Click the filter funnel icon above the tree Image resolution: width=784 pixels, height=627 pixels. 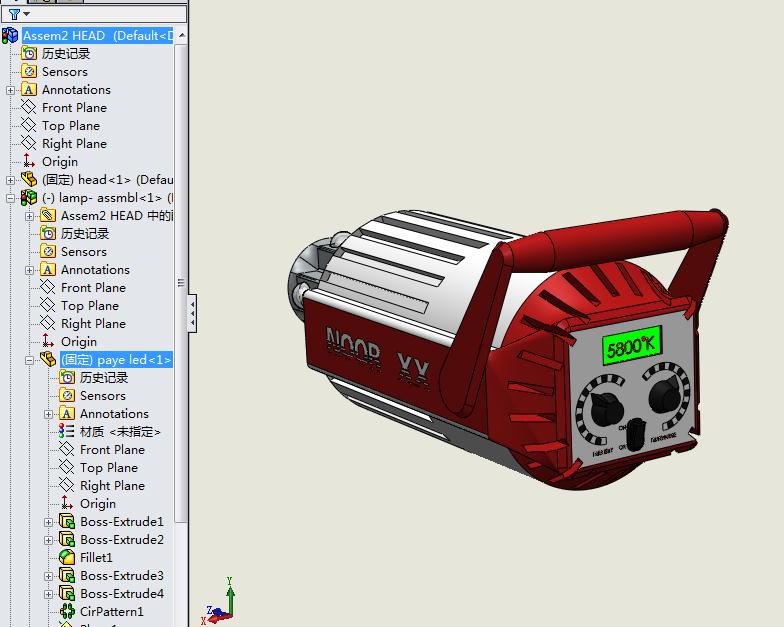(14, 14)
